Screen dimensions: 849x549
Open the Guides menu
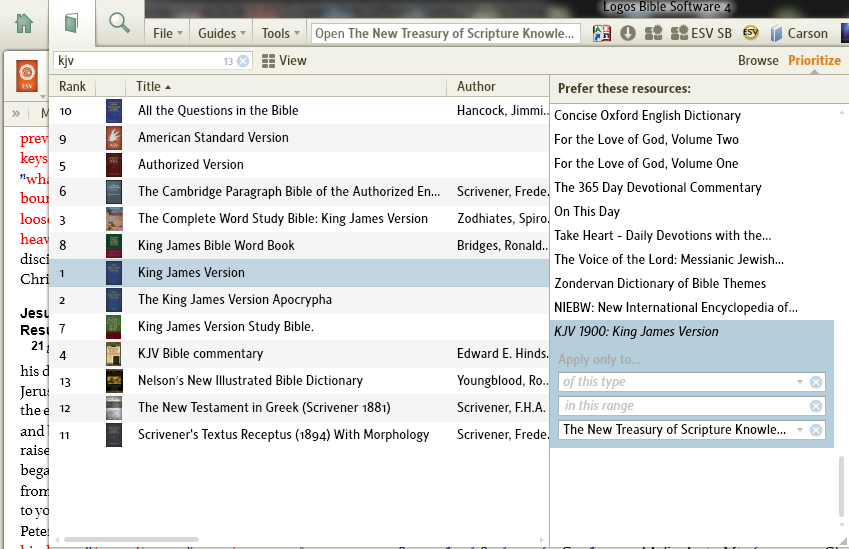tap(222, 34)
